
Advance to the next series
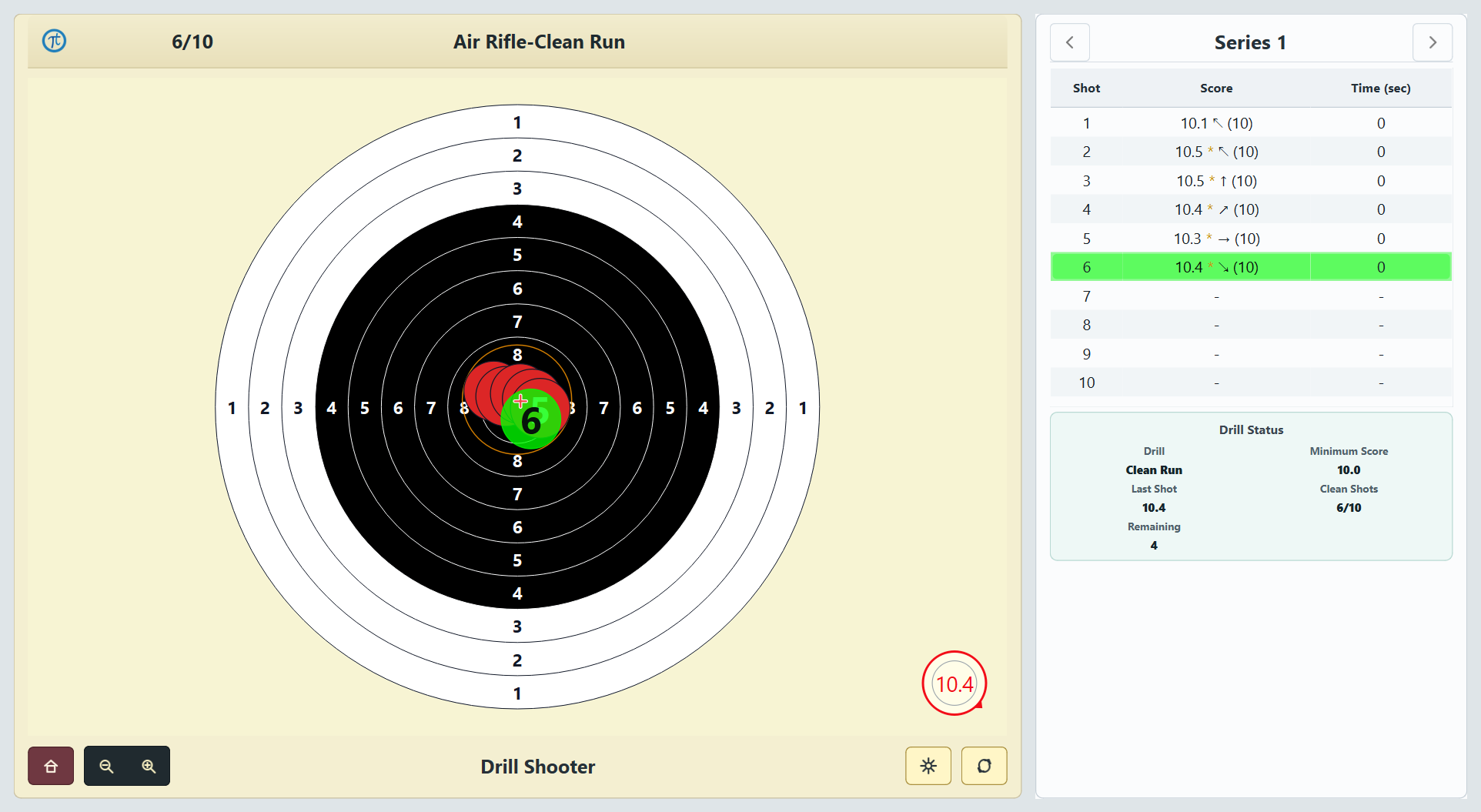pos(1433,42)
